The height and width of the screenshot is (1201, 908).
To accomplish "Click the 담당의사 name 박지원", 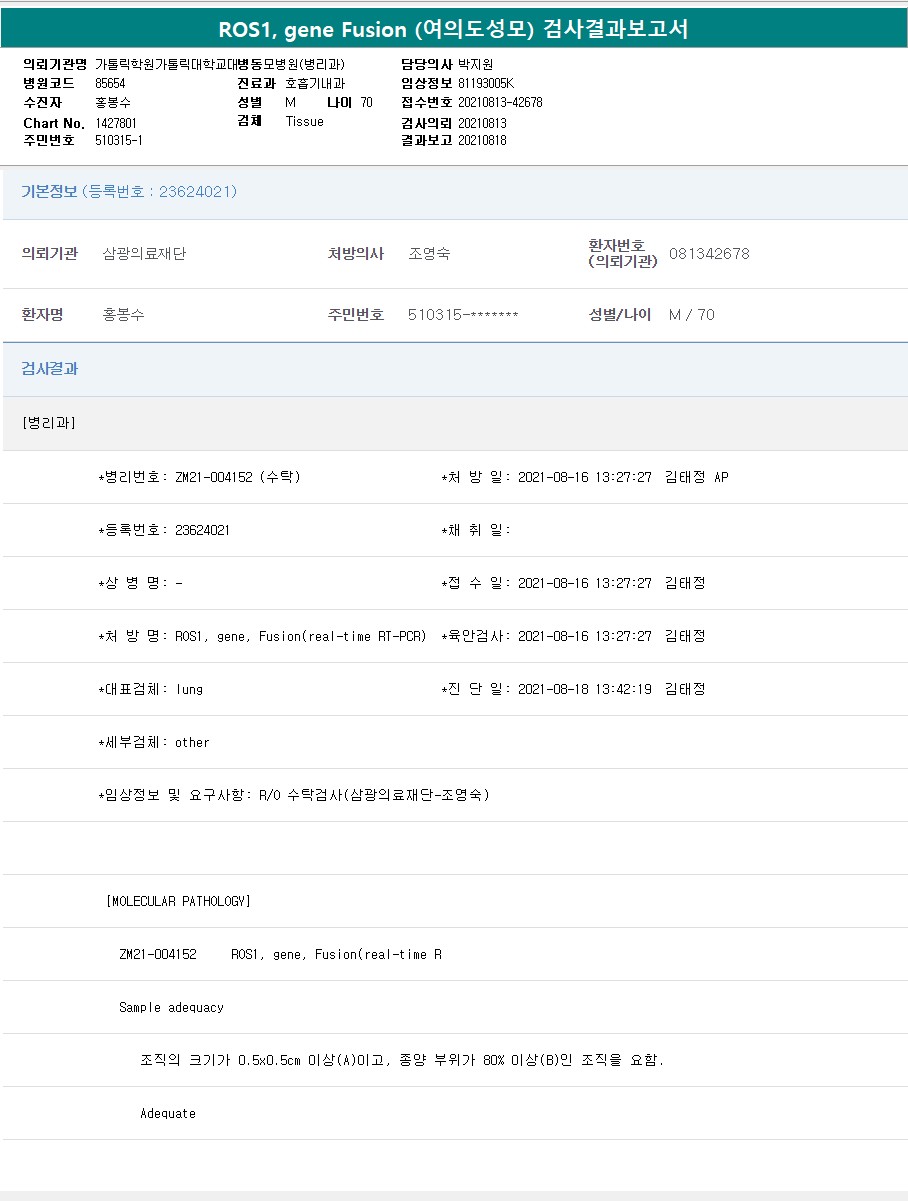I will [x=476, y=64].
